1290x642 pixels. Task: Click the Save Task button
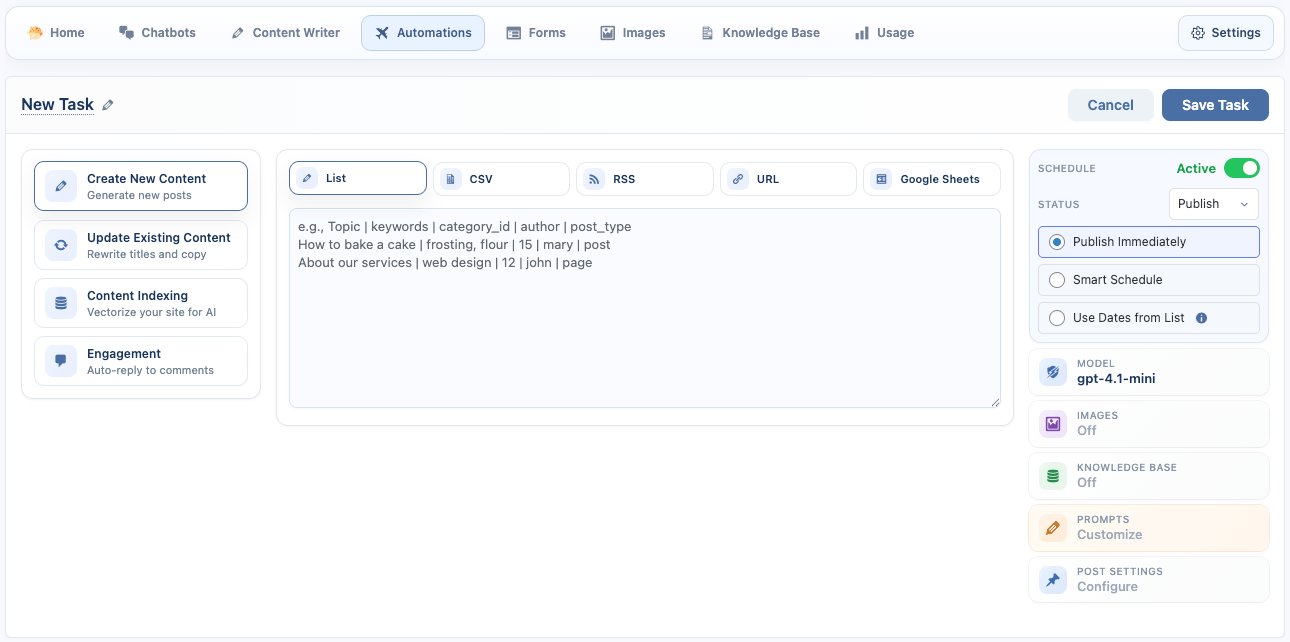(1214, 105)
